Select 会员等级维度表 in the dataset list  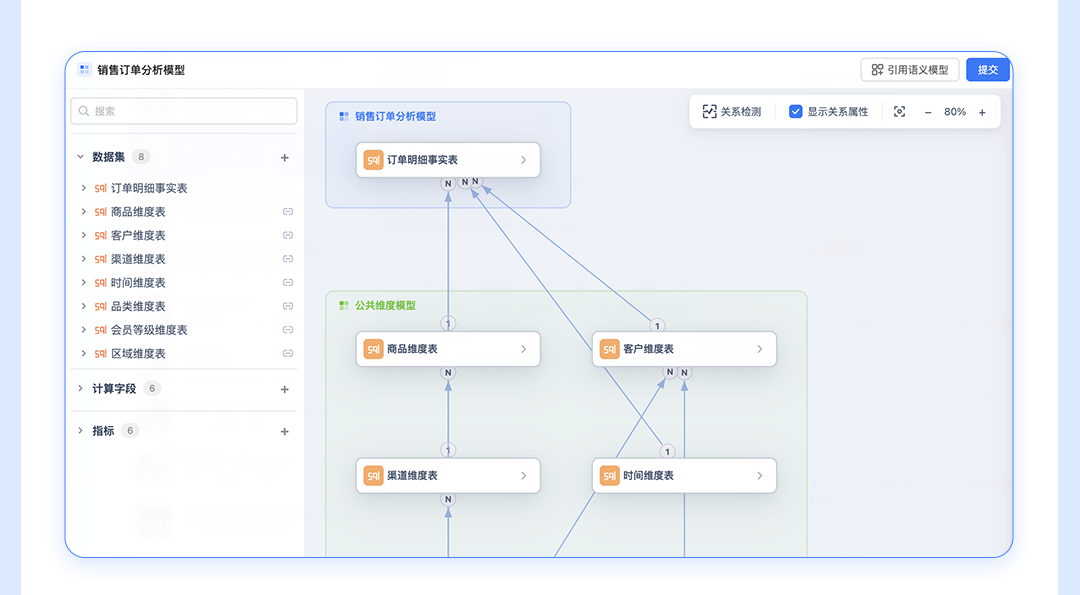149,330
